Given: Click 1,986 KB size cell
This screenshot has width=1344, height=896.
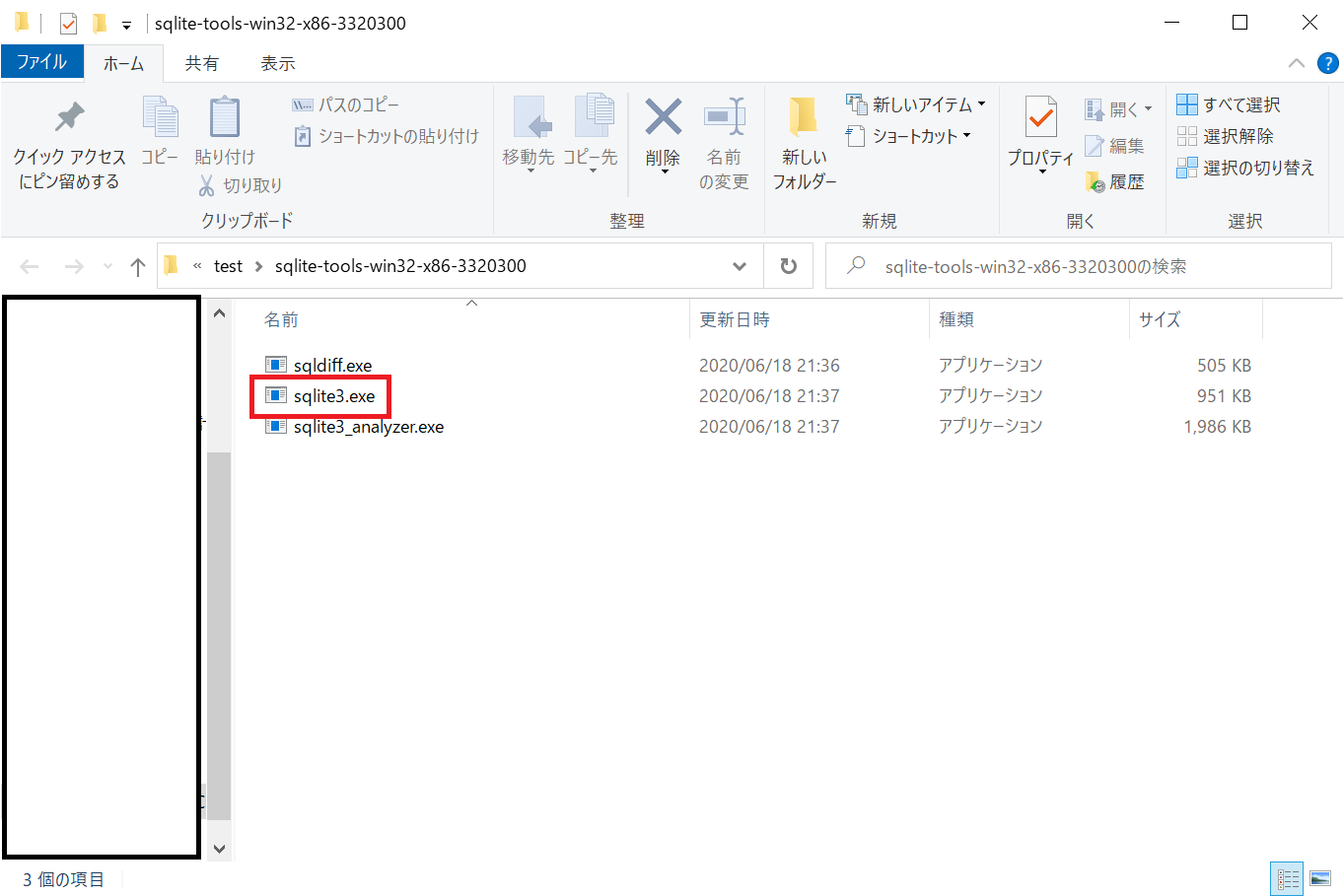Looking at the screenshot, I should click(x=1218, y=427).
